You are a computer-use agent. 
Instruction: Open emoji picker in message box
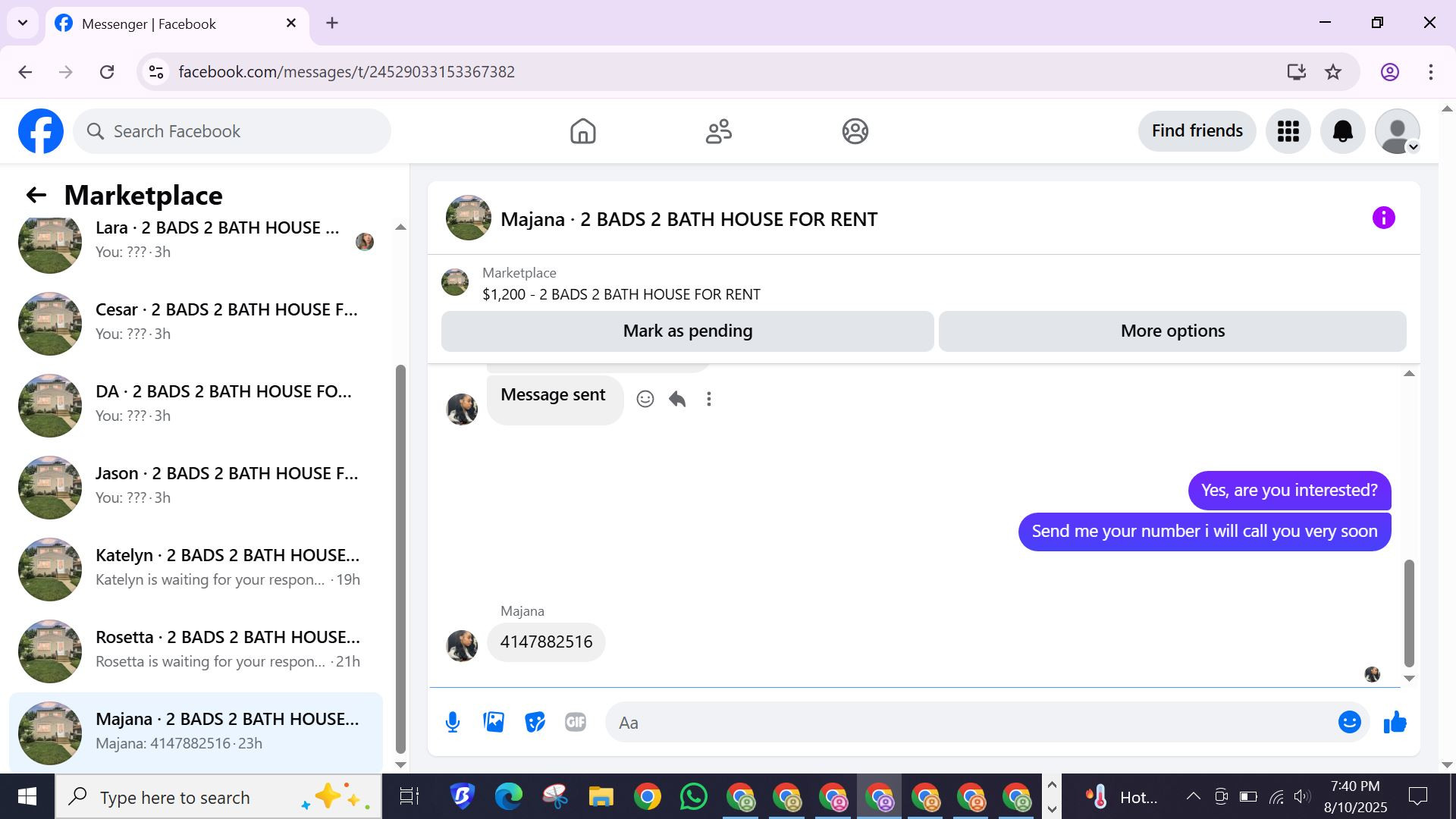(1349, 722)
